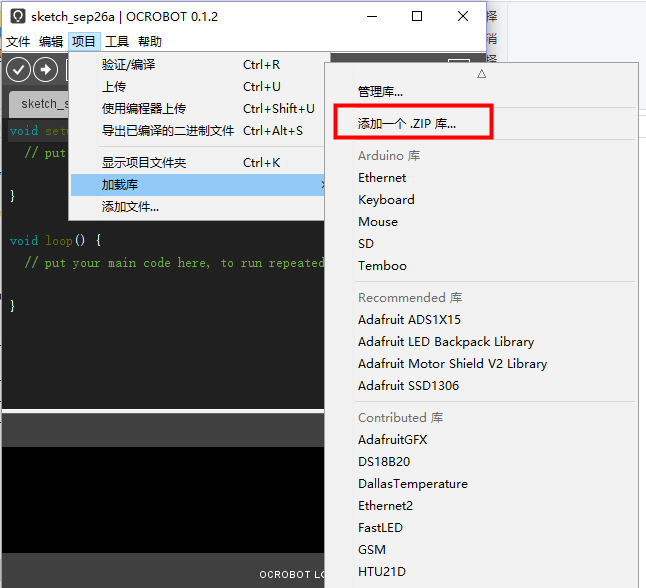The height and width of the screenshot is (588, 646).
Task: Select 使用编程器上传 menu entry
Action: pyautogui.click(x=197, y=108)
